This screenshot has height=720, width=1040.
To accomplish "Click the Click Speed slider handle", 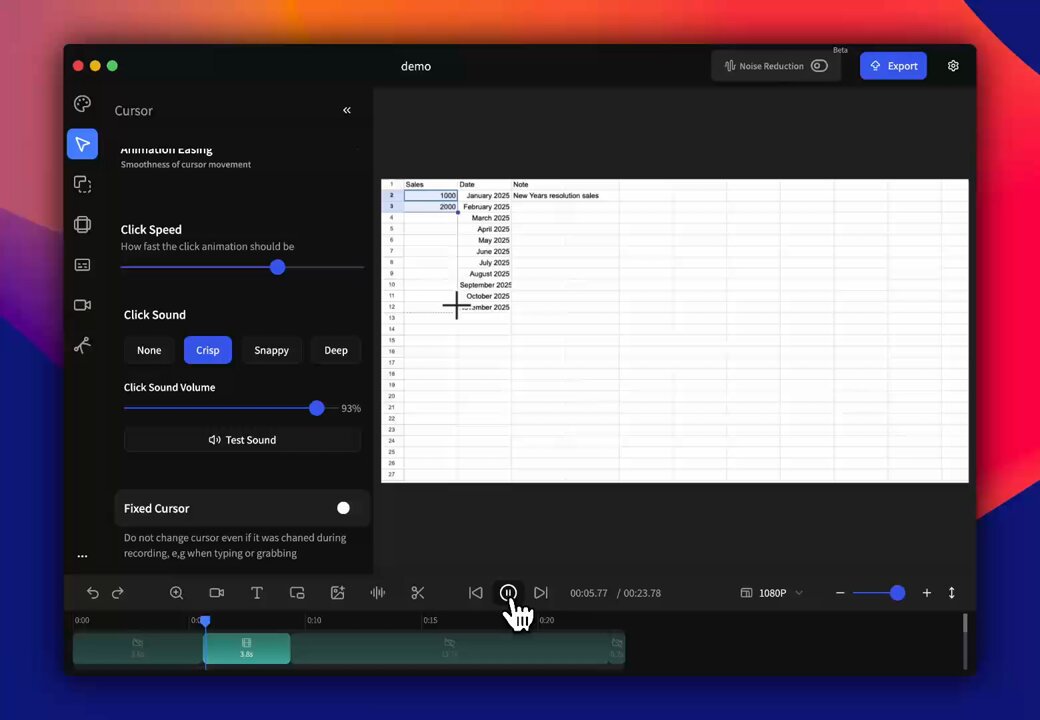I will 277,267.
